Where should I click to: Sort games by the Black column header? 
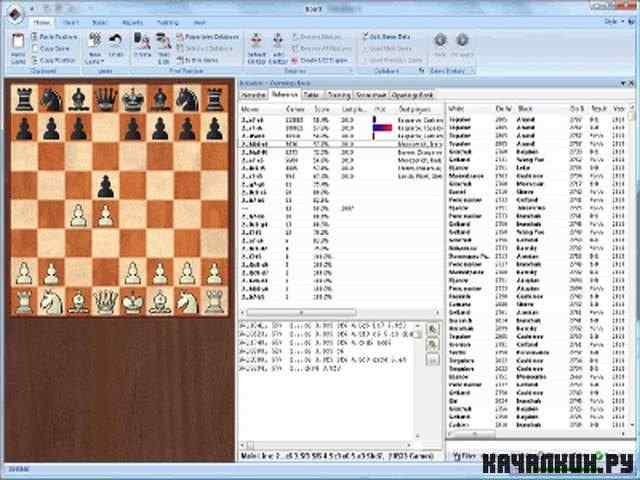(x=523, y=109)
